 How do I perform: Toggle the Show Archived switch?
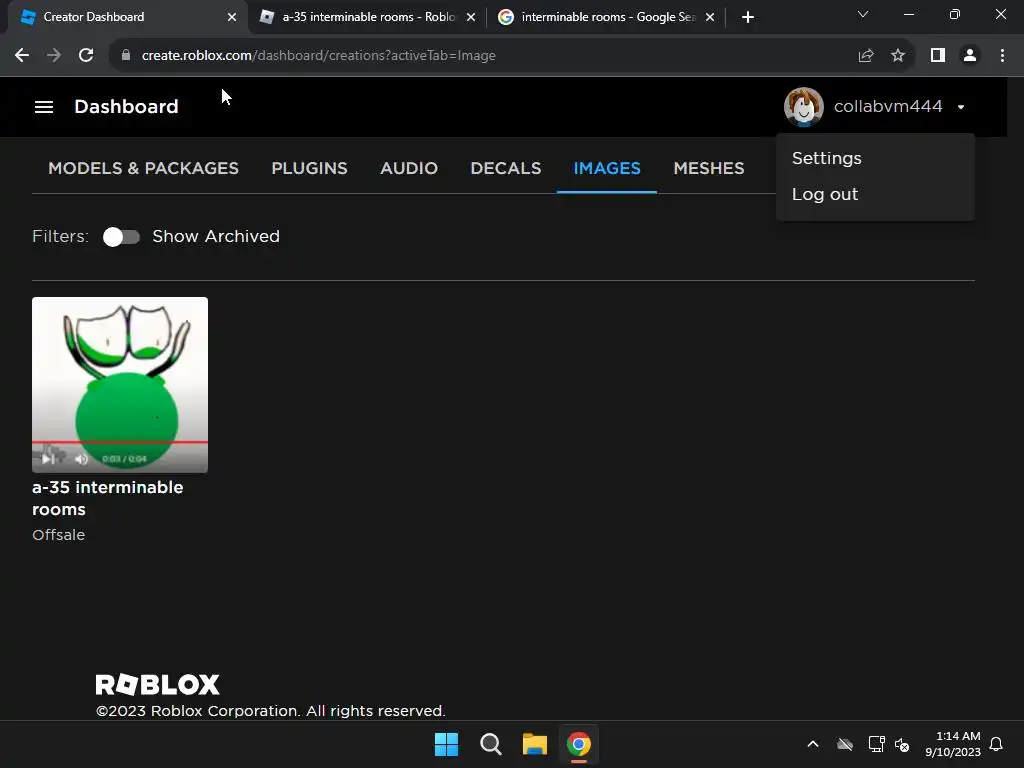coord(121,237)
